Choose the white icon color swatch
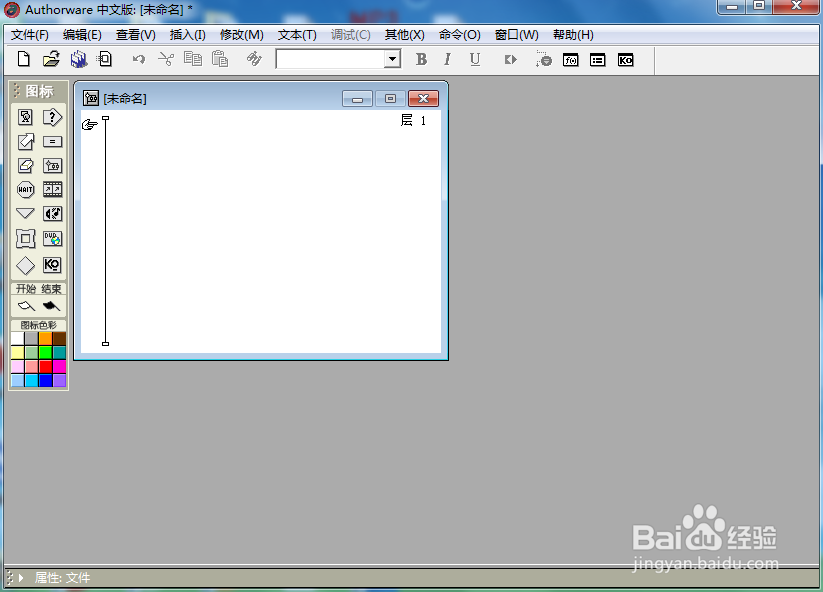The image size is (823, 592). click(18, 339)
